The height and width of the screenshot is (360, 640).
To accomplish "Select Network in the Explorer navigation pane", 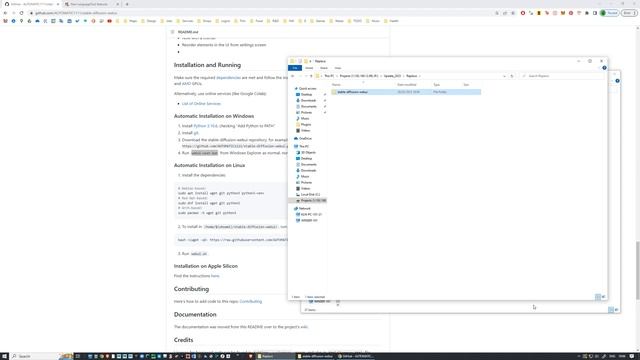I will 304,209.
